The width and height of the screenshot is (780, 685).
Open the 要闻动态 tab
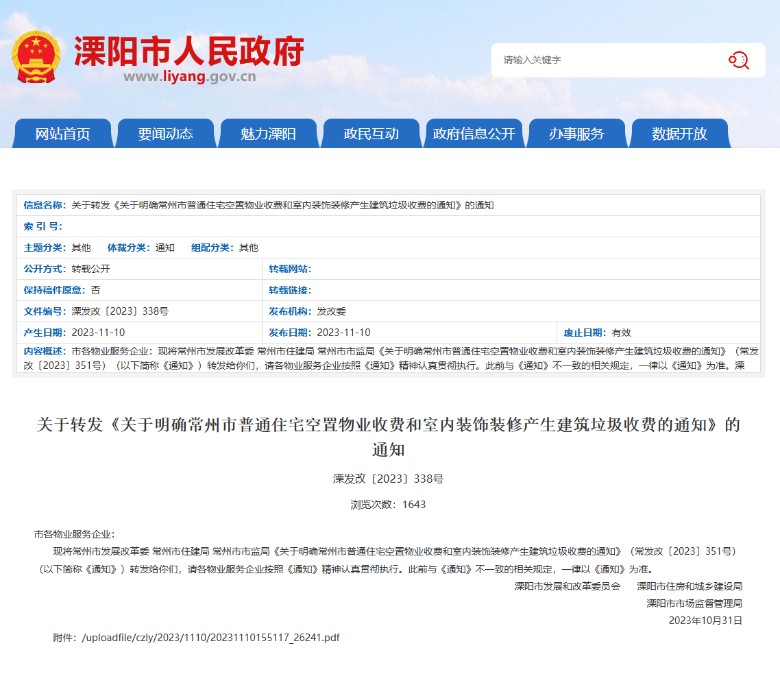coord(166,133)
